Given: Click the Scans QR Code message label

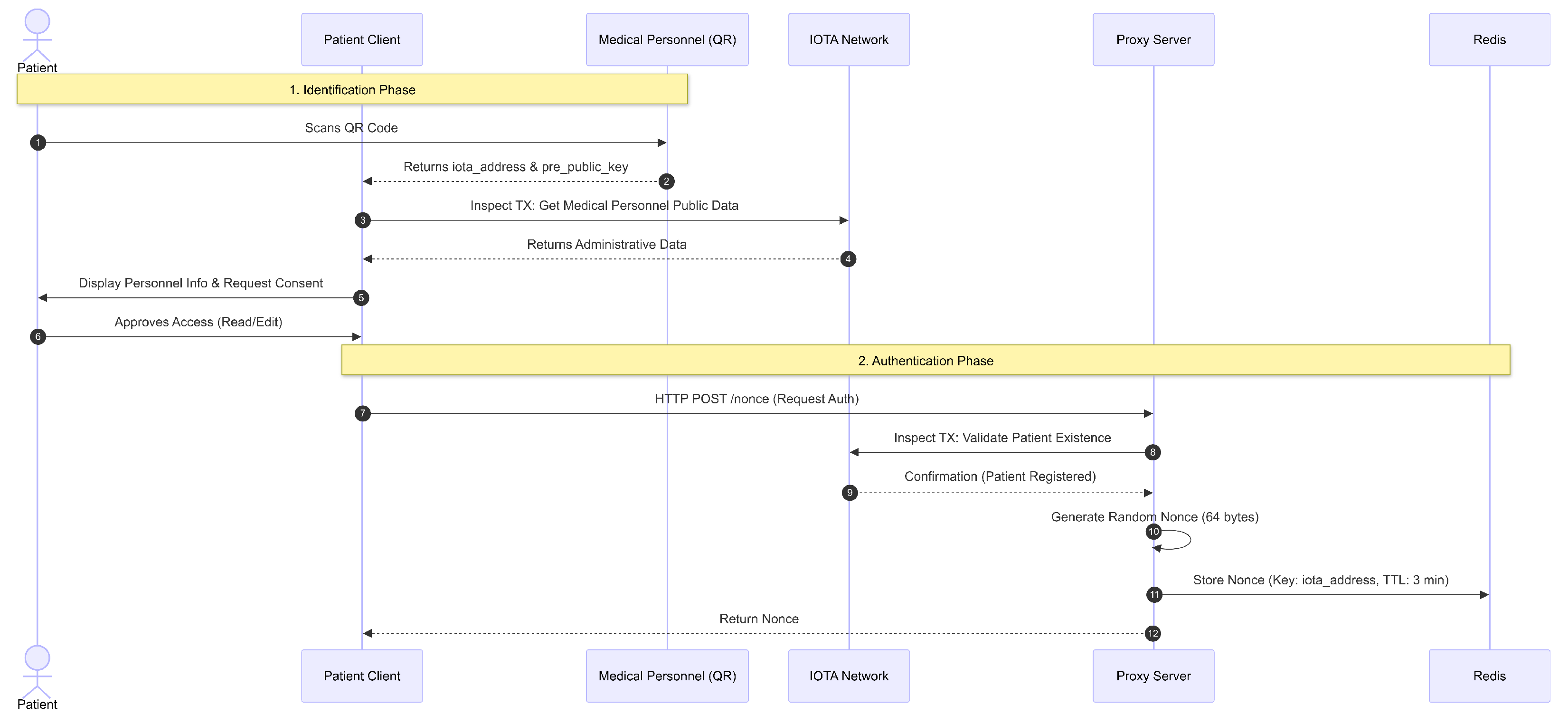Looking at the screenshot, I should tap(351, 128).
